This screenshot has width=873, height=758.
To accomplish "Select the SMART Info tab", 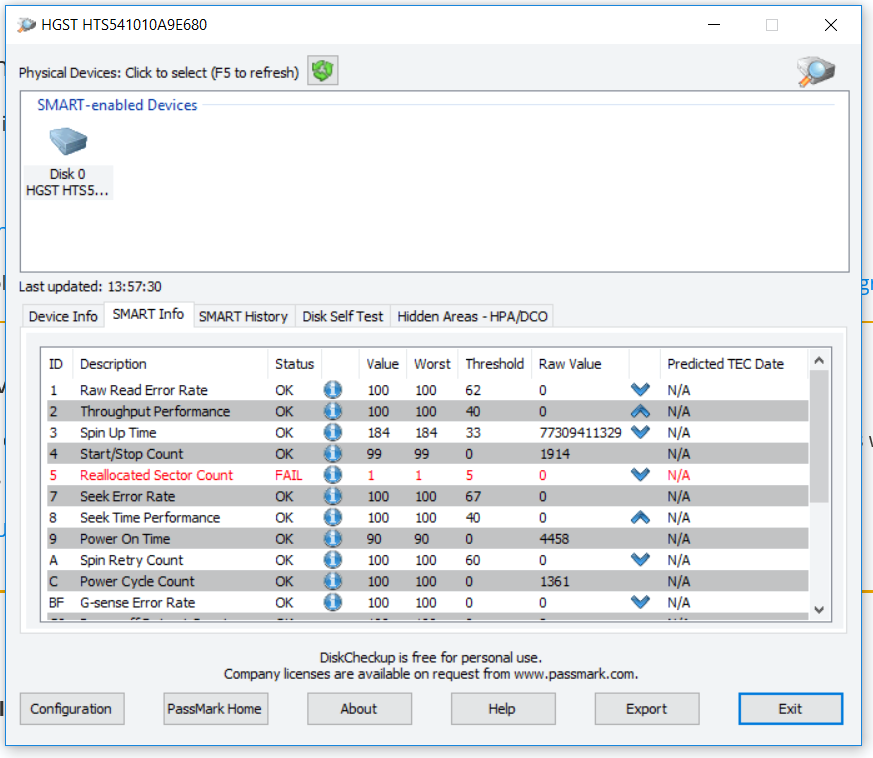I will [148, 314].
